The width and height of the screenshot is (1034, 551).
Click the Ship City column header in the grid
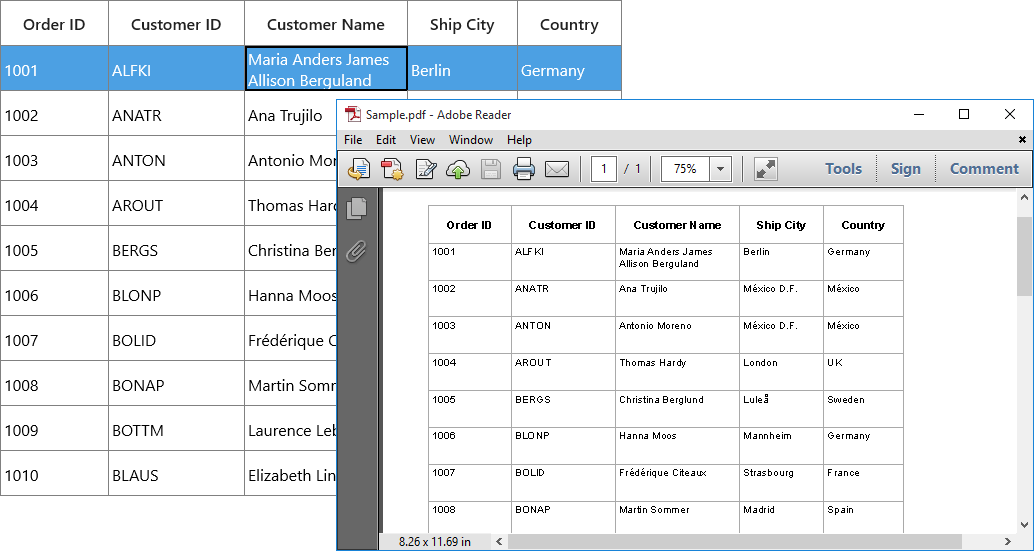point(462,24)
